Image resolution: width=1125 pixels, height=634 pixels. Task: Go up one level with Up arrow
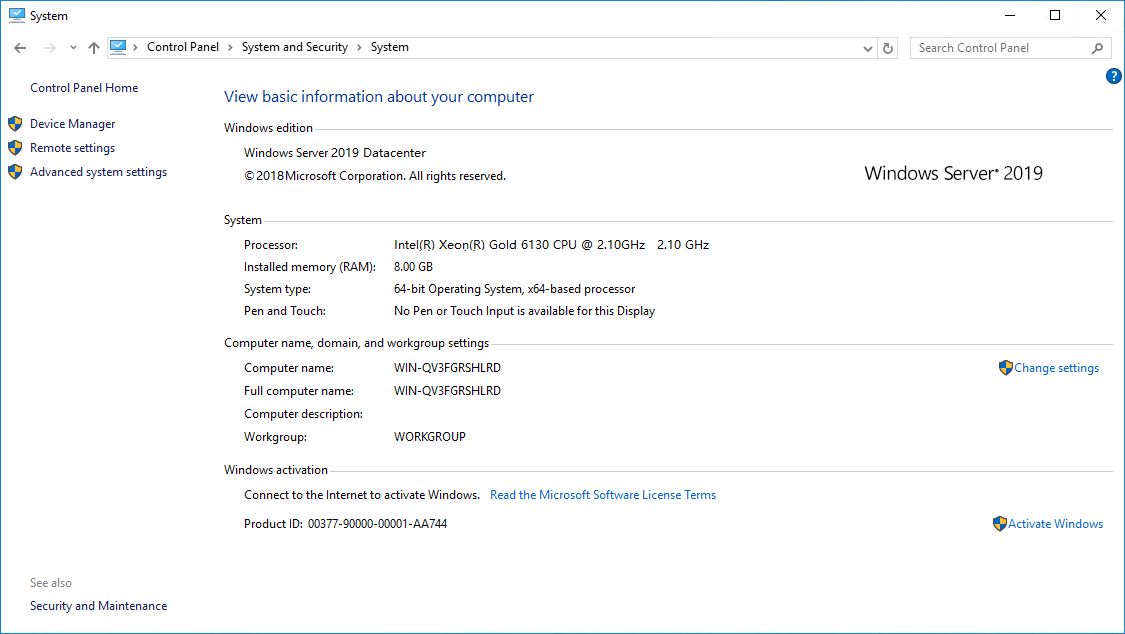pos(94,48)
